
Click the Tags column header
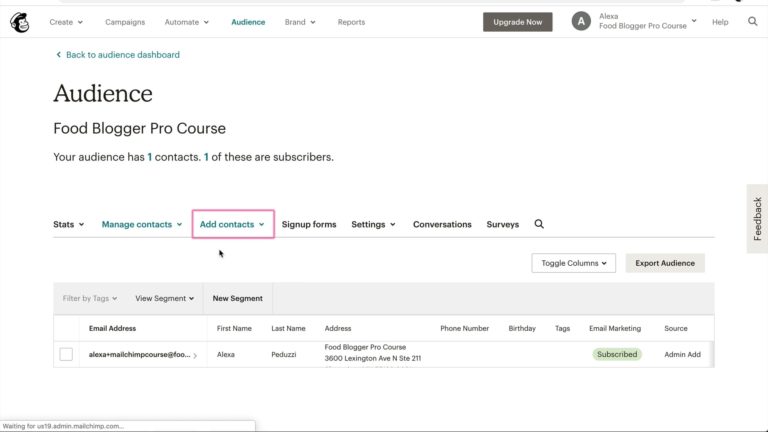click(562, 328)
